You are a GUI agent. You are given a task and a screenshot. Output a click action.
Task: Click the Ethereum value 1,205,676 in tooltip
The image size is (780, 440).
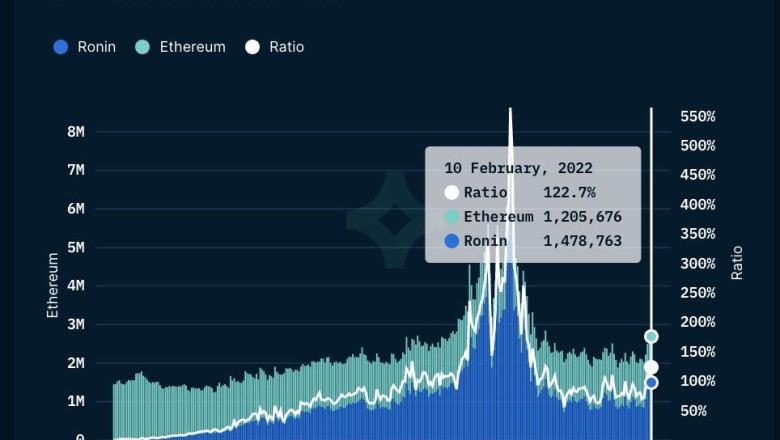[x=582, y=217]
